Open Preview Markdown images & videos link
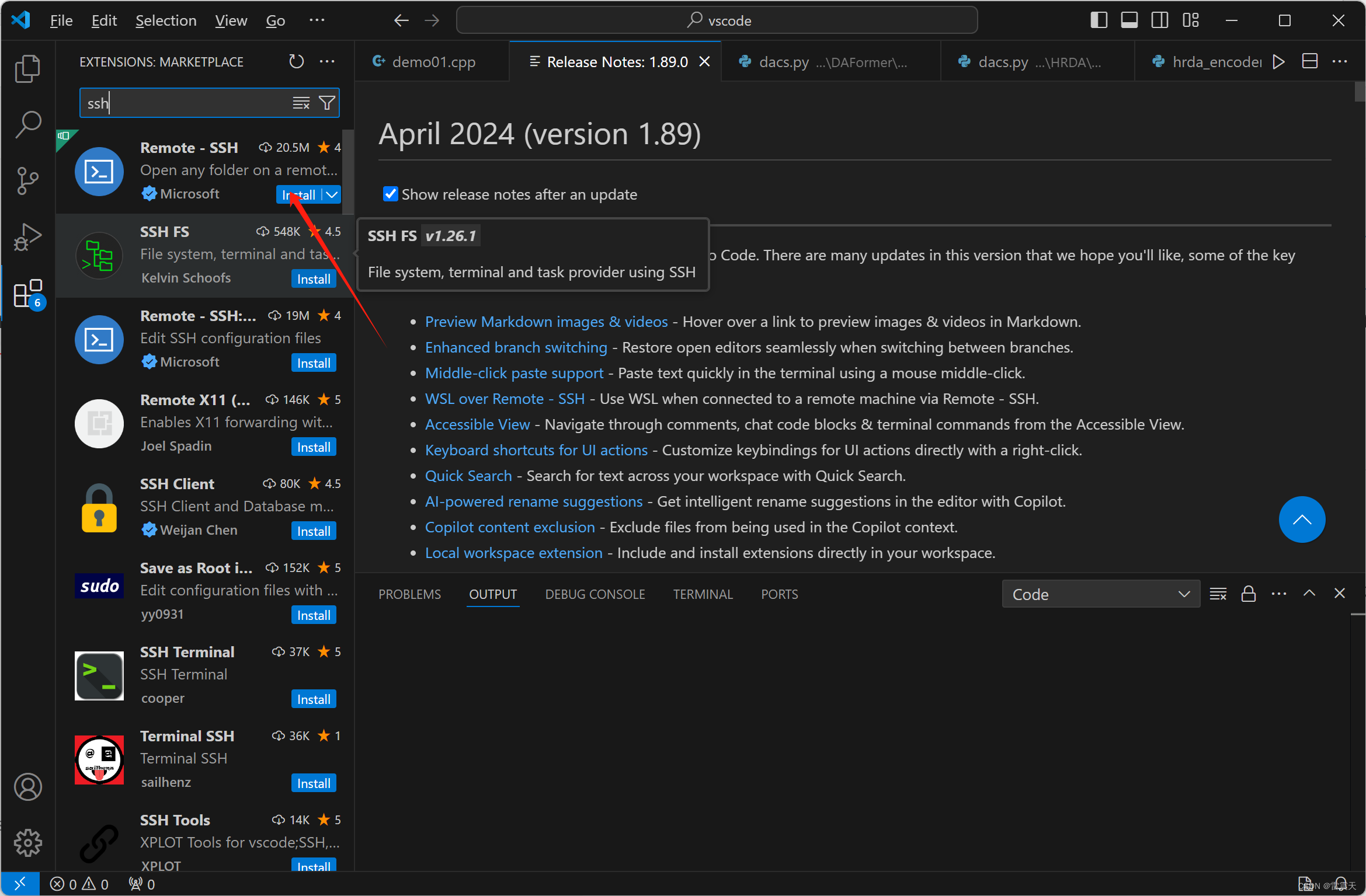This screenshot has height=896, width=1366. 546,322
